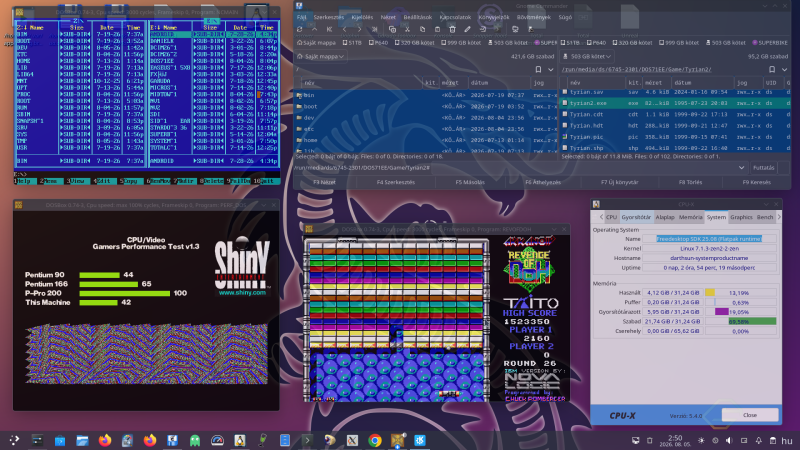Open the Nézet menu
This screenshot has height=450, width=800.
(x=388, y=17)
